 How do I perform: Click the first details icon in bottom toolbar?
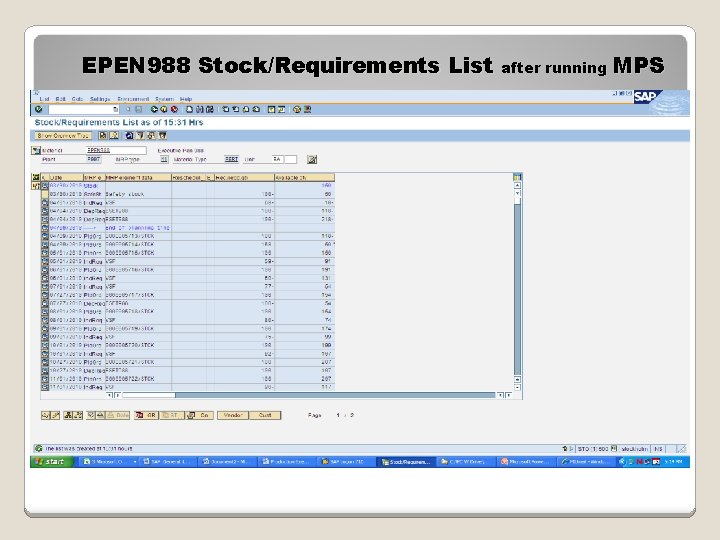45,415
